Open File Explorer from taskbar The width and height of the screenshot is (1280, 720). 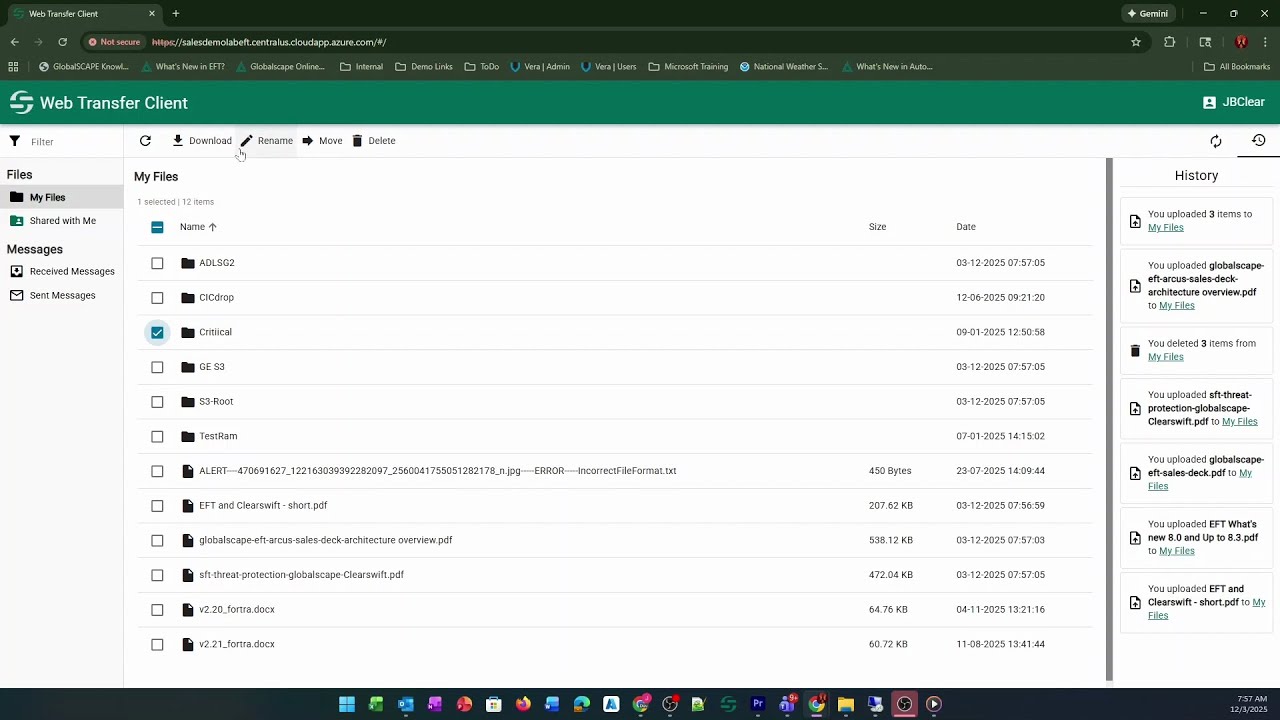846,704
